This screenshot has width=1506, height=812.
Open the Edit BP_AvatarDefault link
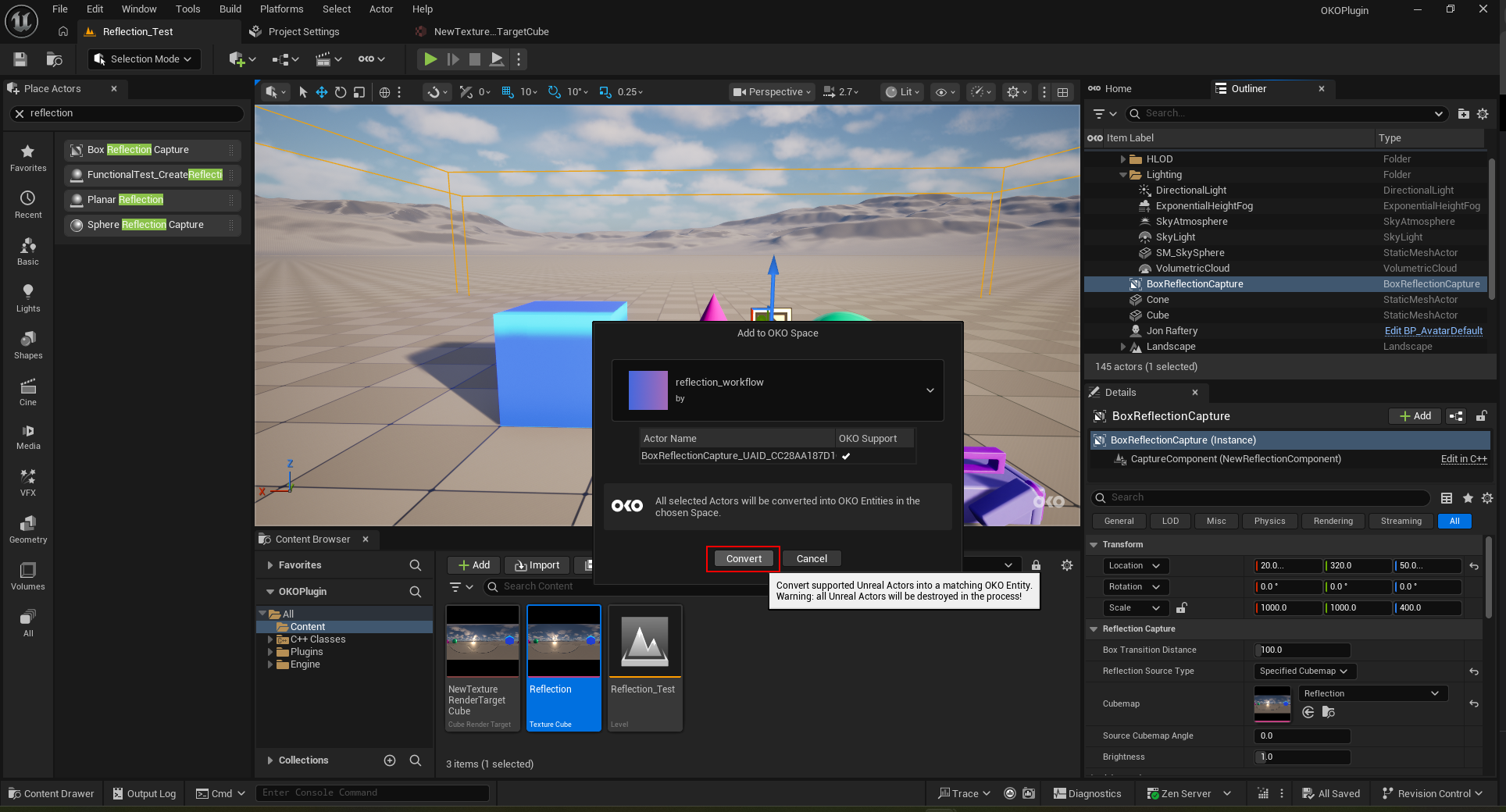[x=1433, y=331]
